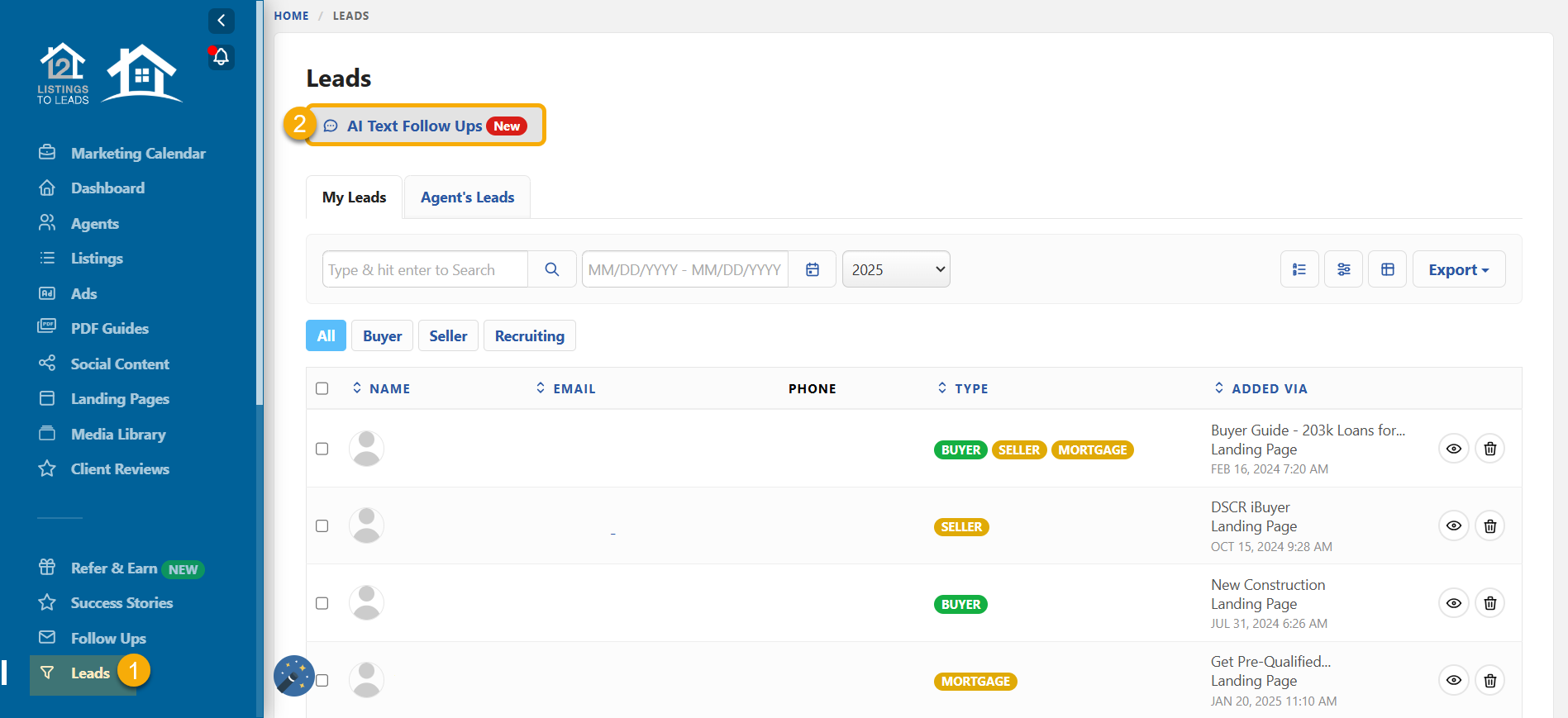The width and height of the screenshot is (1568, 718).
Task: Open the calendar date picker icon
Action: (813, 269)
